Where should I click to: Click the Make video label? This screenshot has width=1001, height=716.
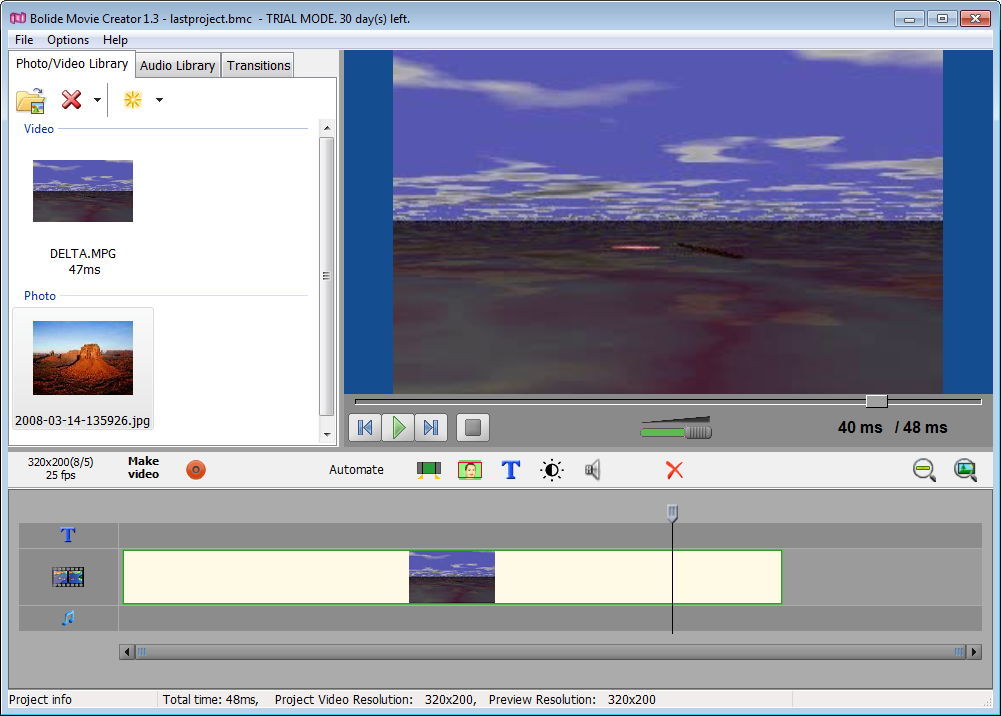143,467
